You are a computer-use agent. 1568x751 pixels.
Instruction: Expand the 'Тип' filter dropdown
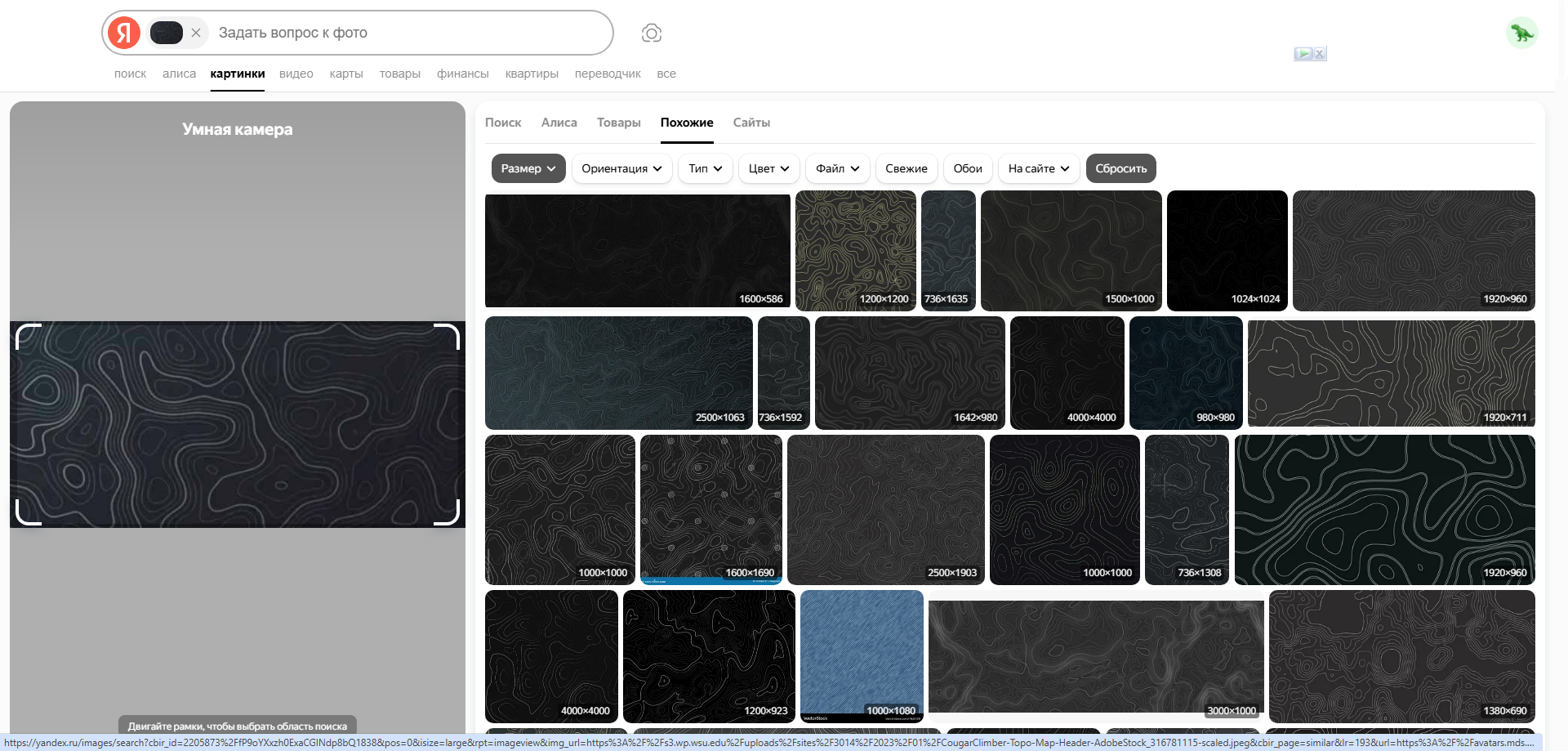(706, 168)
